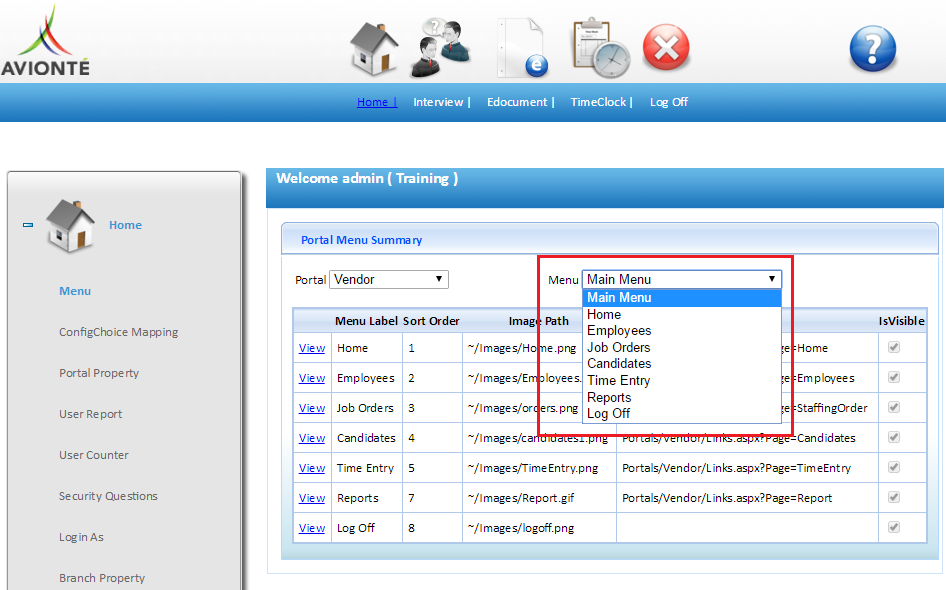Viewport: 946px width, 590px height.
Task: Click Log Off in the blue navigation bar
Action: click(x=668, y=102)
